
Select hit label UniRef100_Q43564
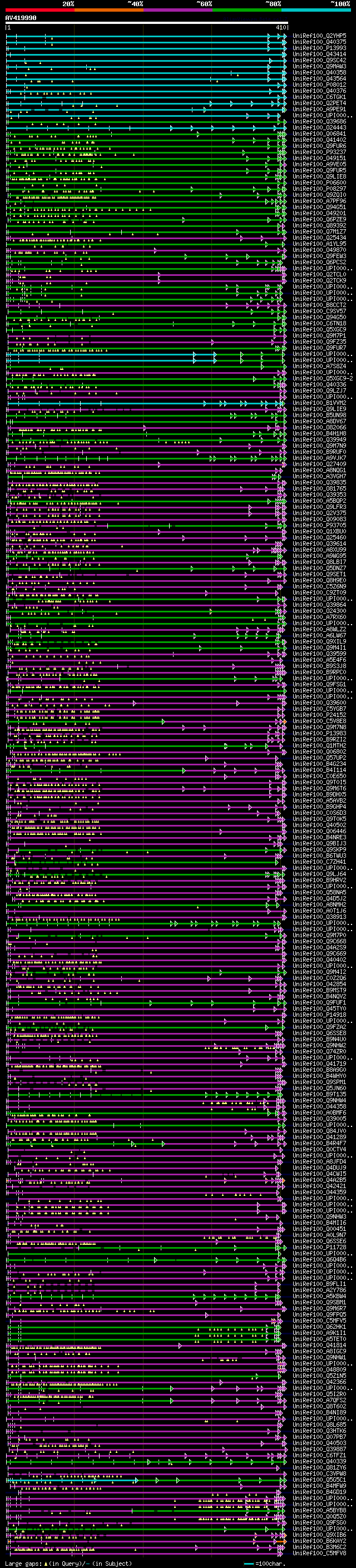319,78
